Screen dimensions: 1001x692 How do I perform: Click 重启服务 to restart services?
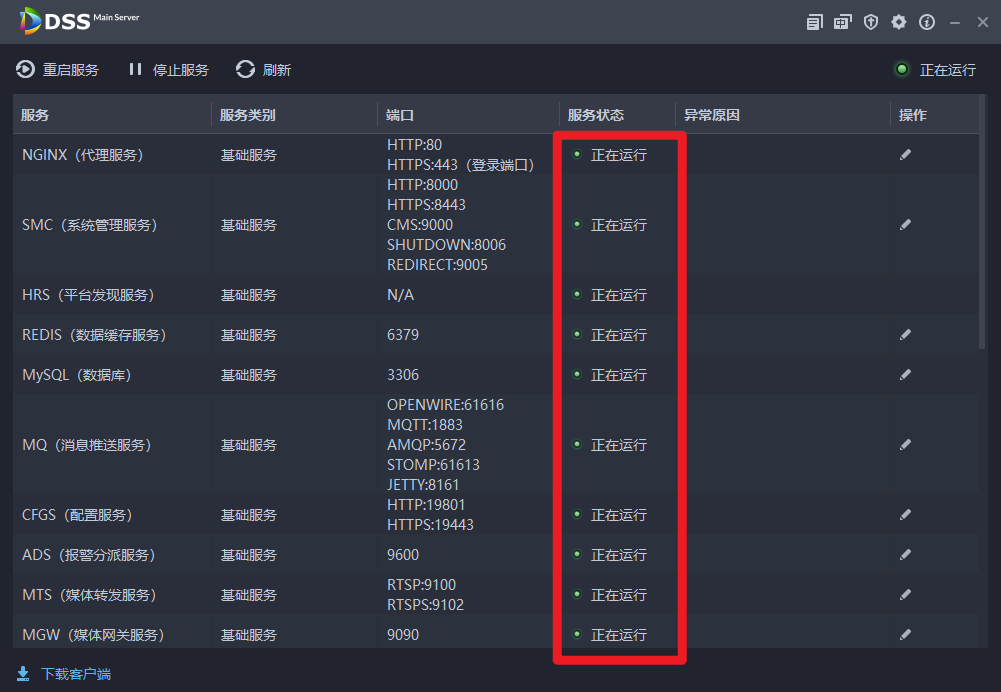(58, 70)
